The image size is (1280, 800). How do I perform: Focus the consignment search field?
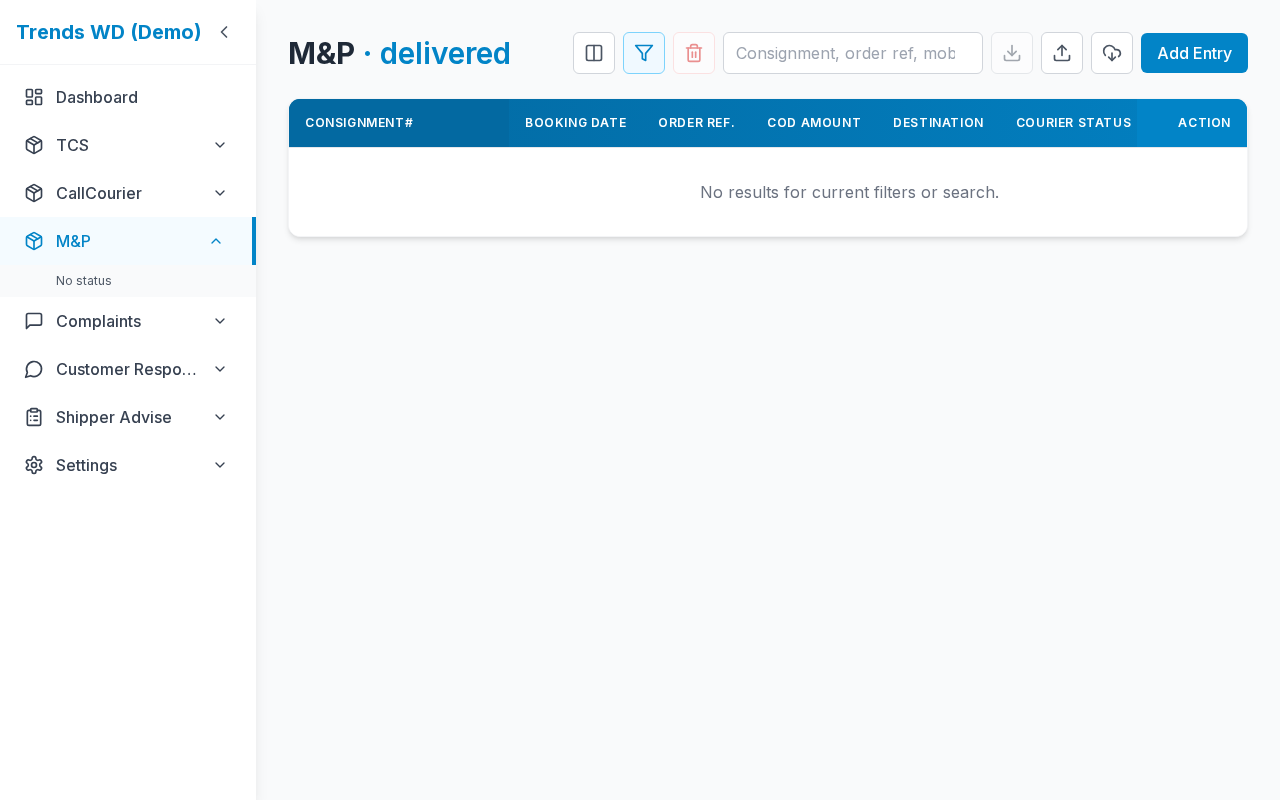click(853, 53)
